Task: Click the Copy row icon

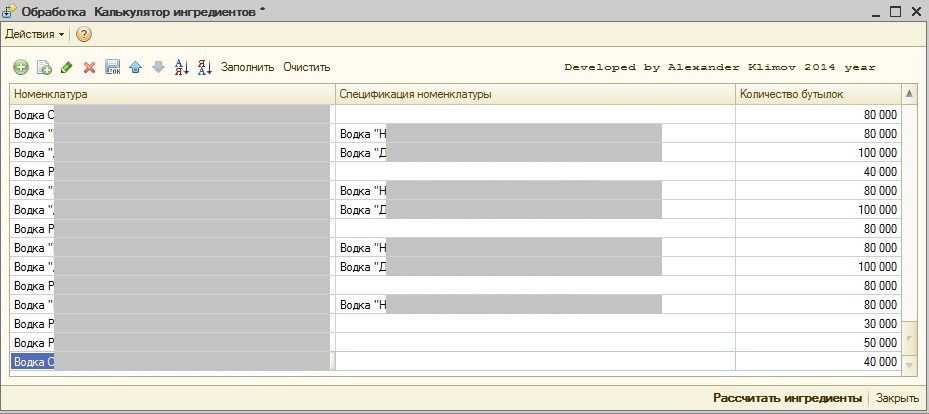Action: click(x=44, y=67)
